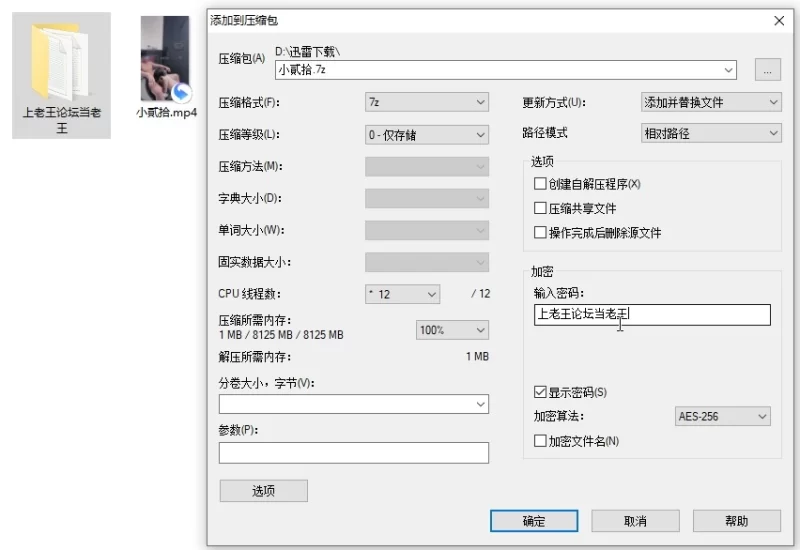Click the browse (...) button for archive path

coord(767,70)
